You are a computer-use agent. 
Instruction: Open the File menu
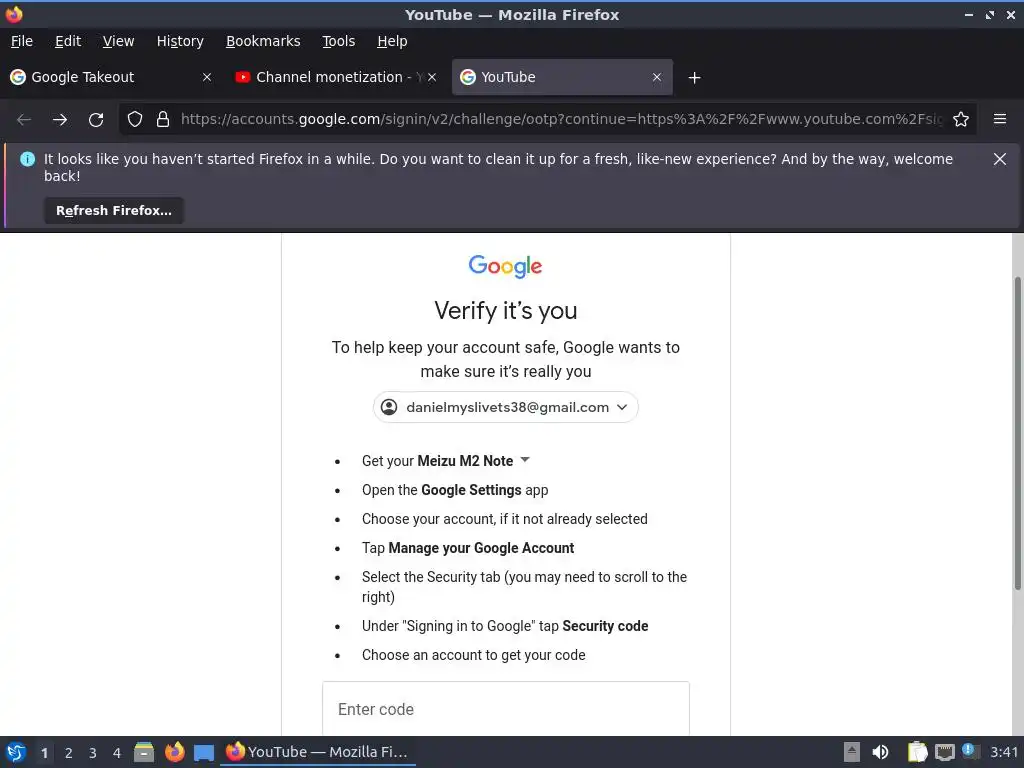pos(22,41)
